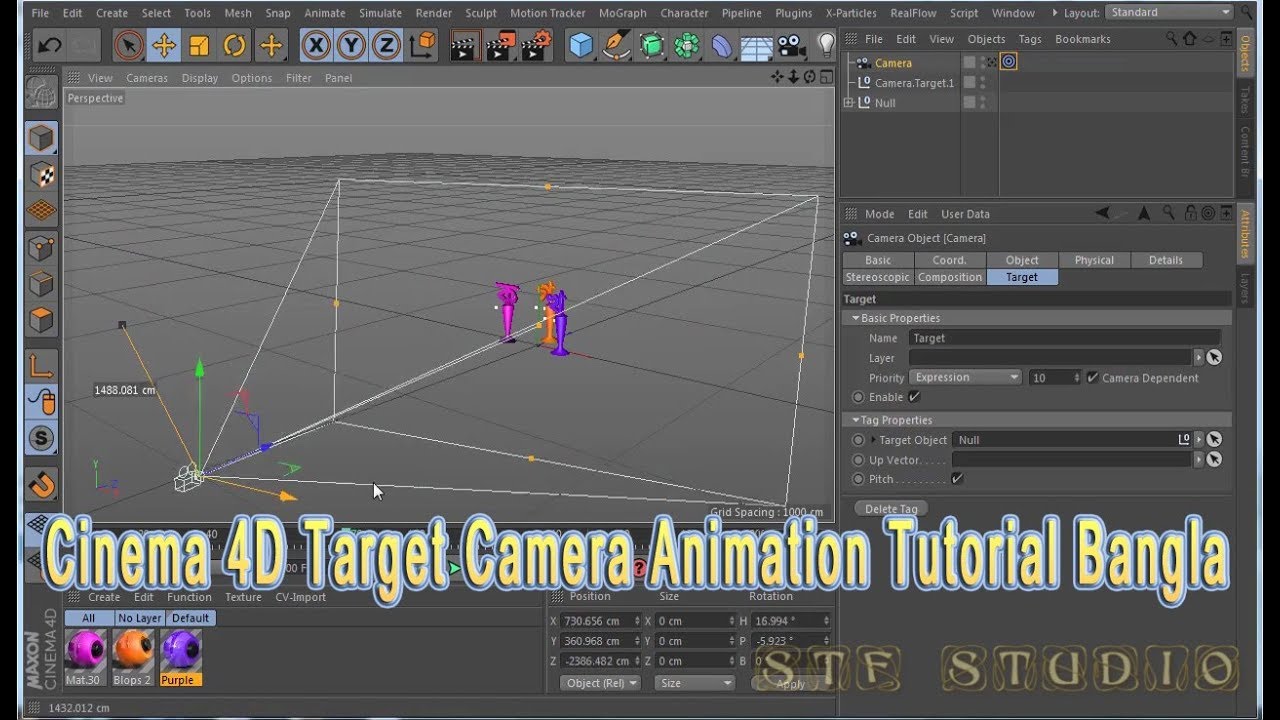Select the Blops 2 orange material

click(132, 651)
